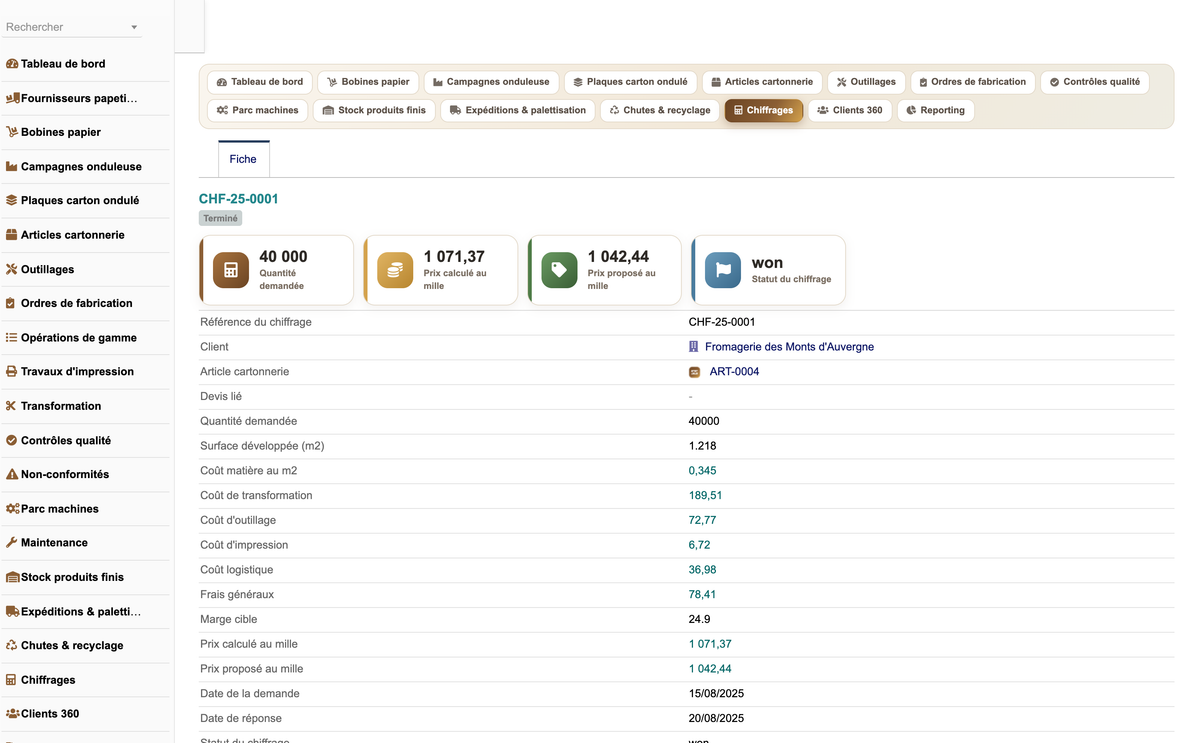Open the Bobines papier top navigation tab
The image size is (1200, 743).
tap(369, 82)
